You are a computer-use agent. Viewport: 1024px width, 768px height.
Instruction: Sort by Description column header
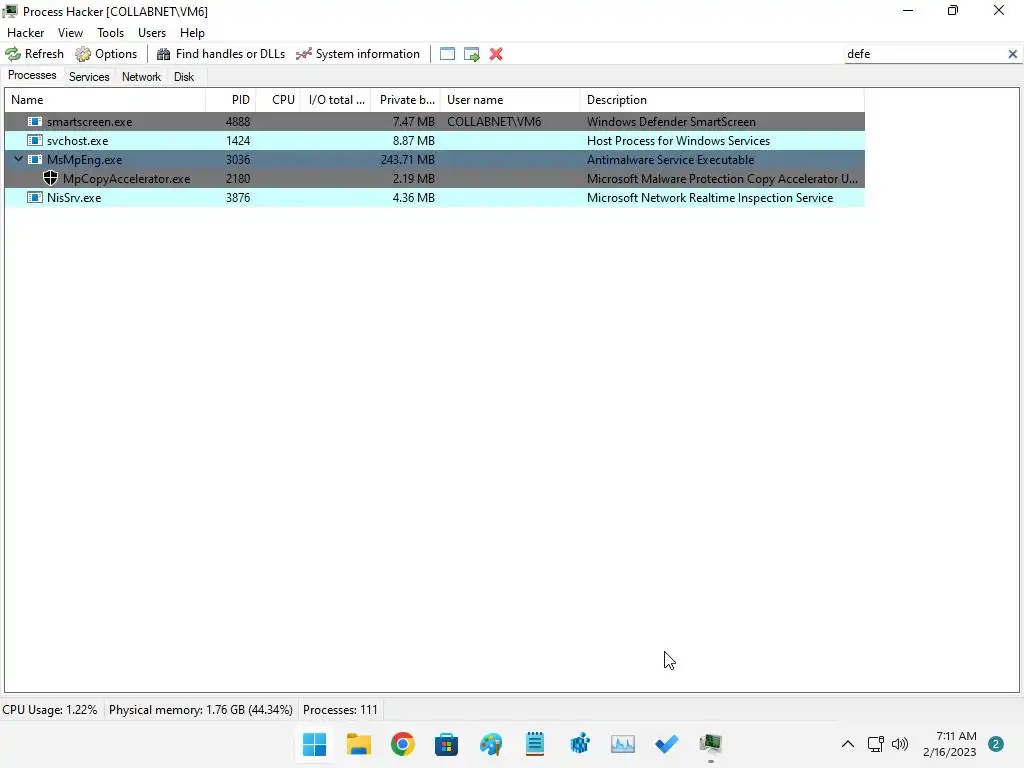(722, 100)
